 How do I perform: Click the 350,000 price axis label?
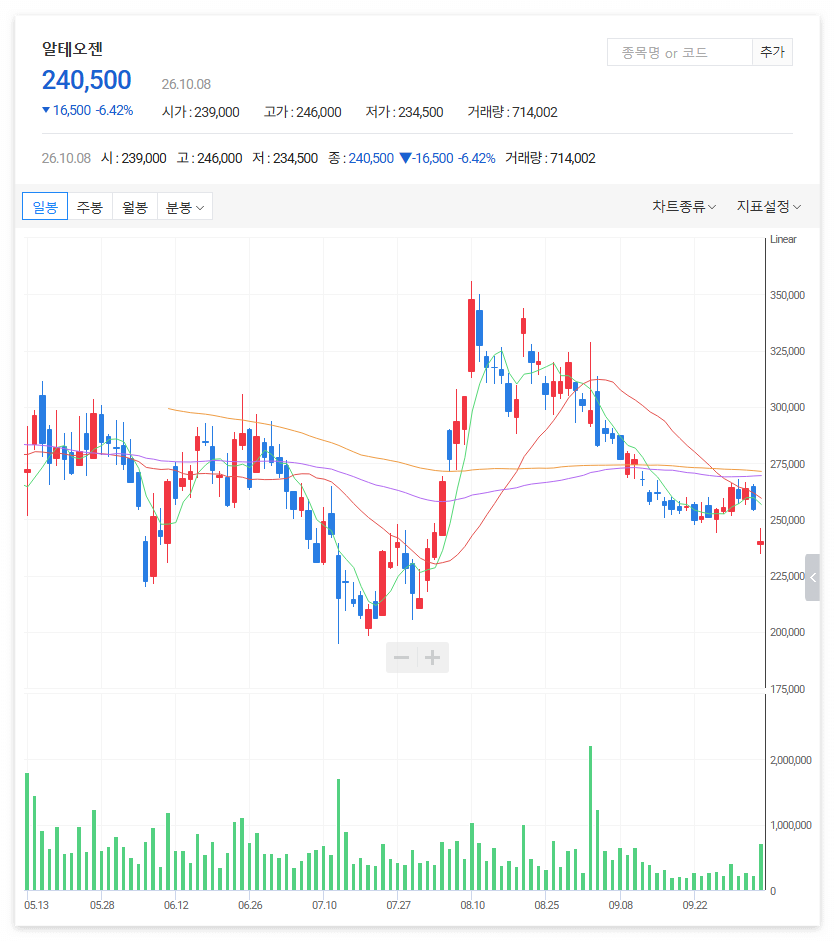pos(787,295)
